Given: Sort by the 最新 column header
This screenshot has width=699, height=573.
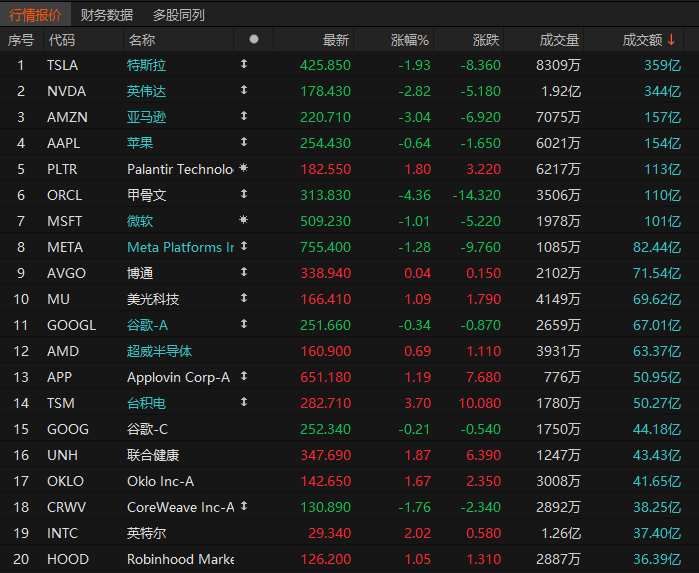Looking at the screenshot, I should pyautogui.click(x=336, y=40).
